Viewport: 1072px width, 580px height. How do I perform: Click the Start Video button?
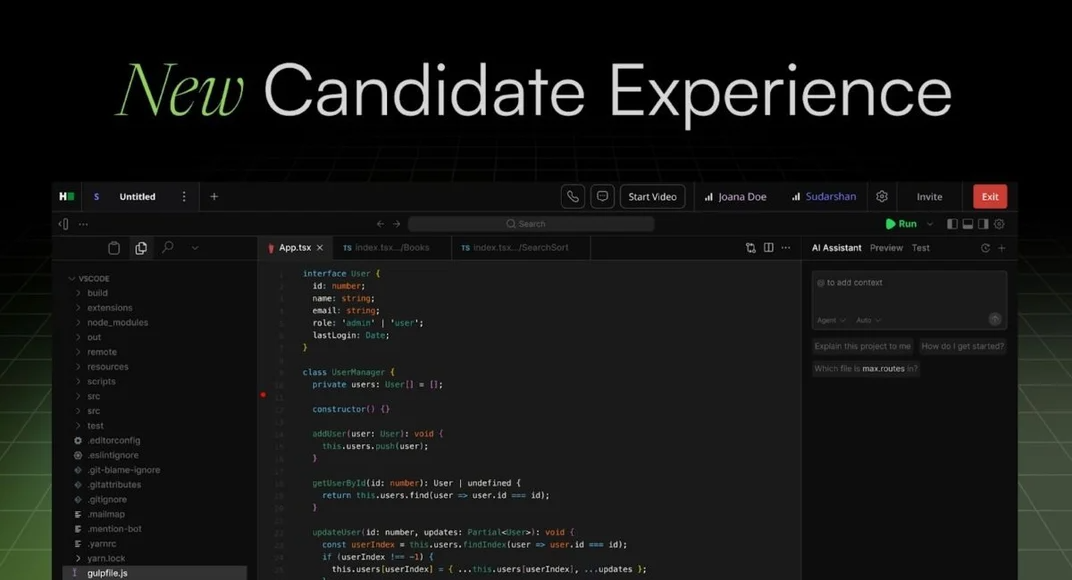point(652,196)
